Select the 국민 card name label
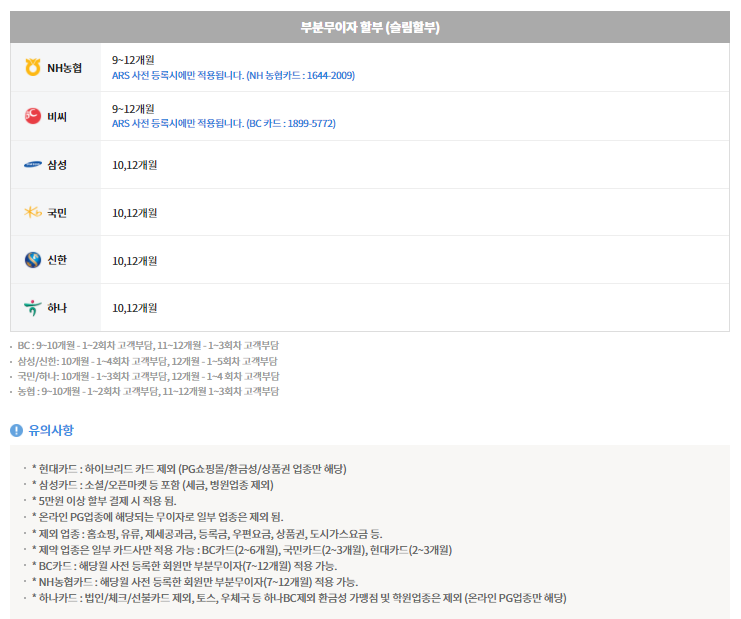Screen dimensions: 741x619 pos(57,213)
